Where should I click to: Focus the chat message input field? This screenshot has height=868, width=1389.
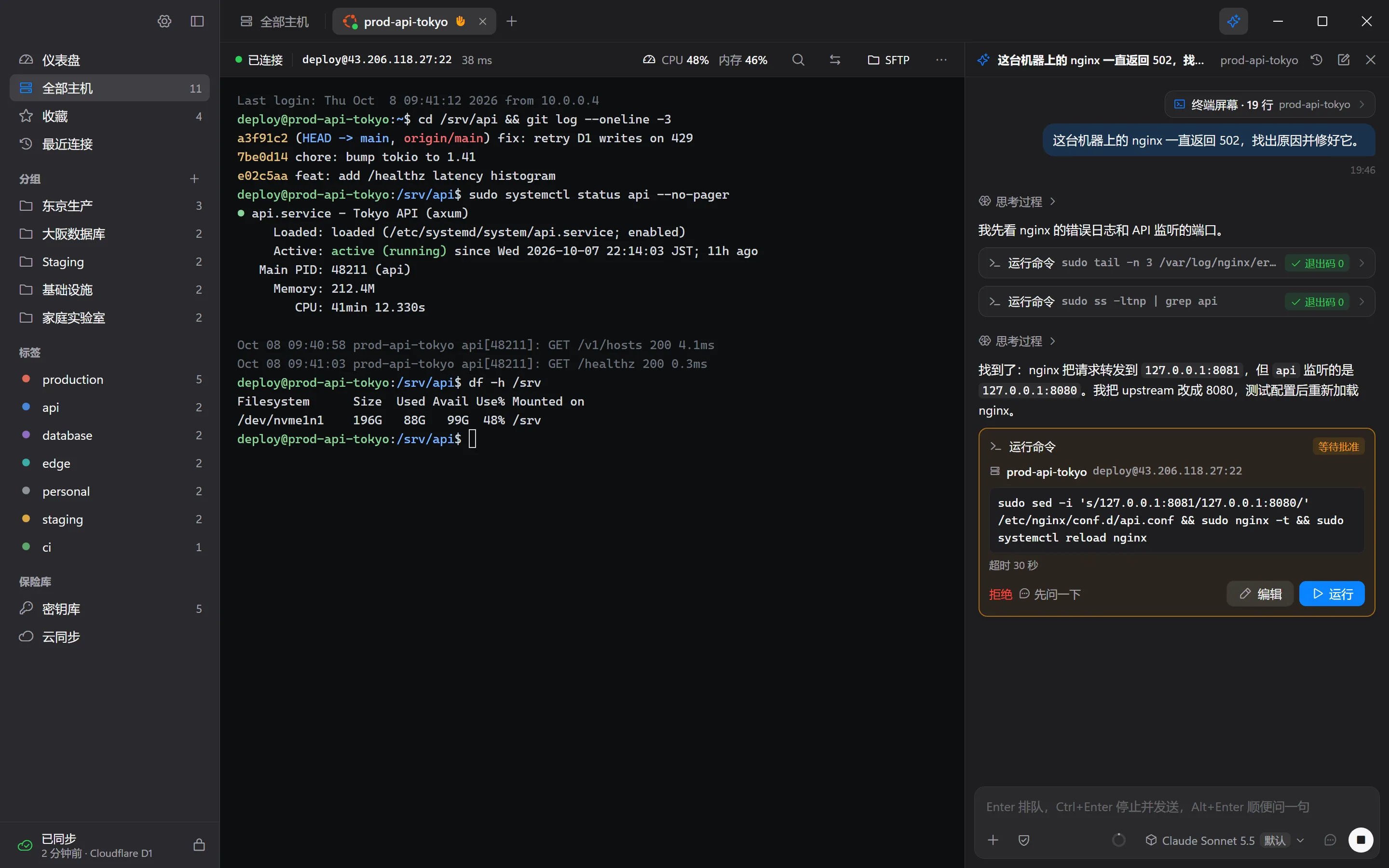coord(1177,807)
